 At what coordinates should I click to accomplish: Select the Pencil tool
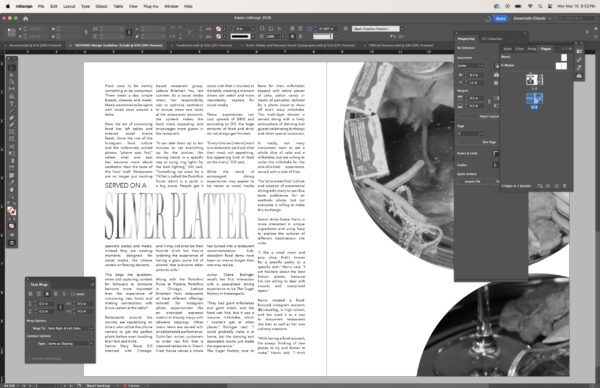[12, 125]
